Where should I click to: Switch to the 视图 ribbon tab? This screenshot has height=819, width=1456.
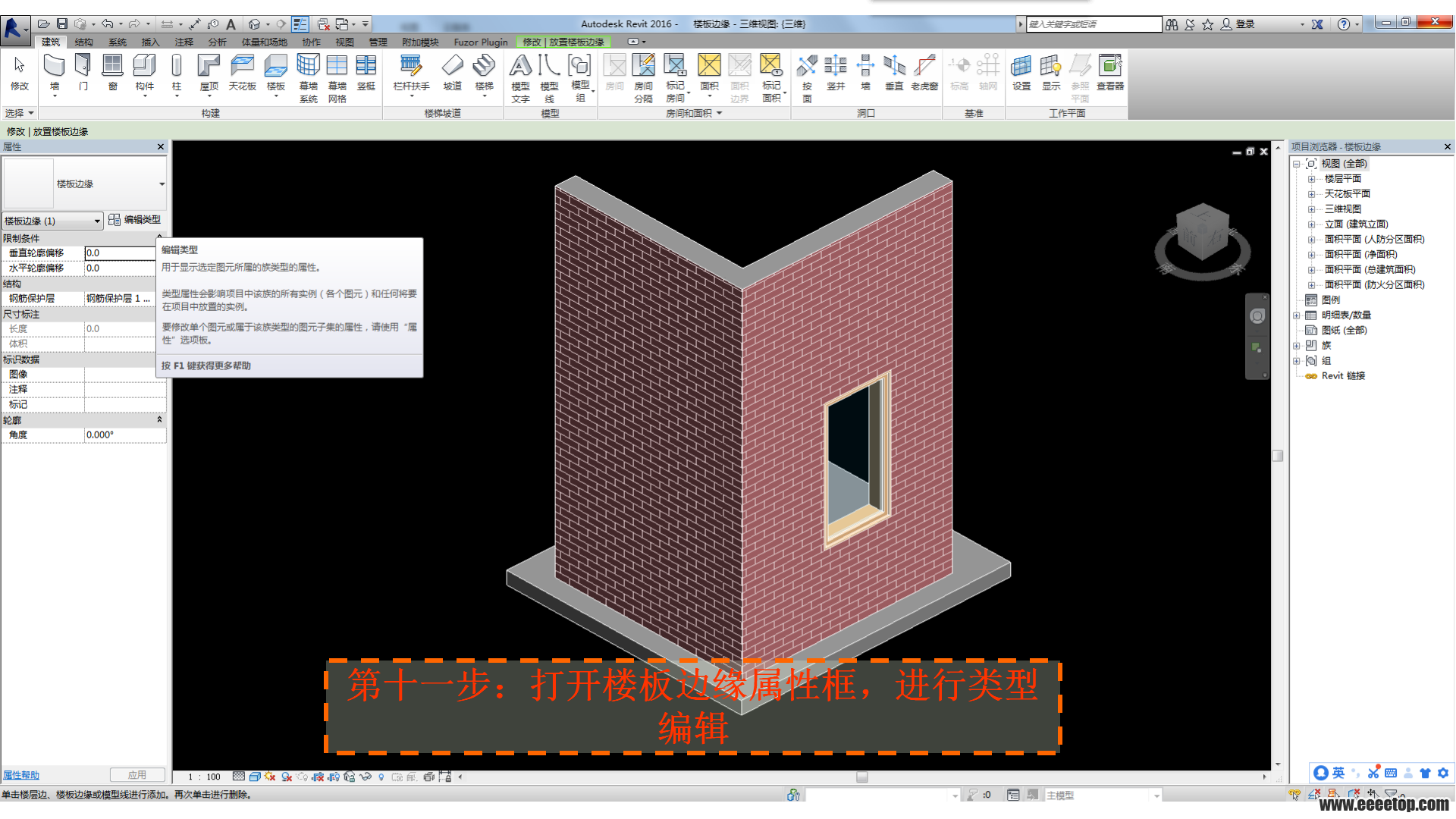tap(345, 42)
